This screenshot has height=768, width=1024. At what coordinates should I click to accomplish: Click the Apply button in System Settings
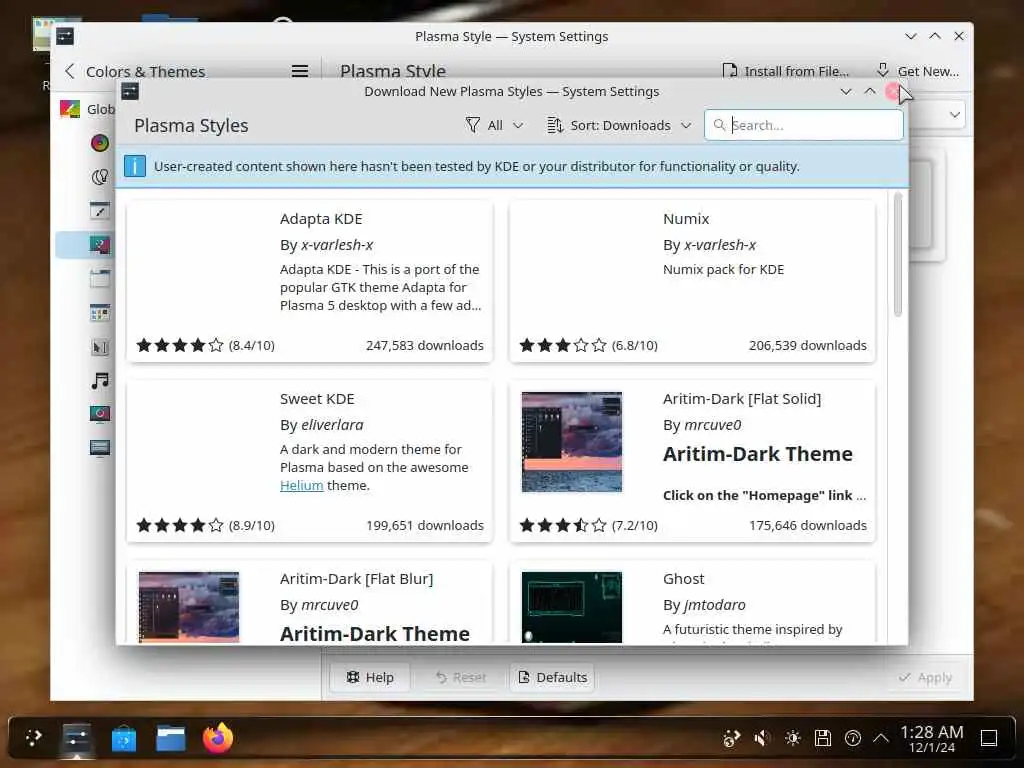[x=925, y=677]
